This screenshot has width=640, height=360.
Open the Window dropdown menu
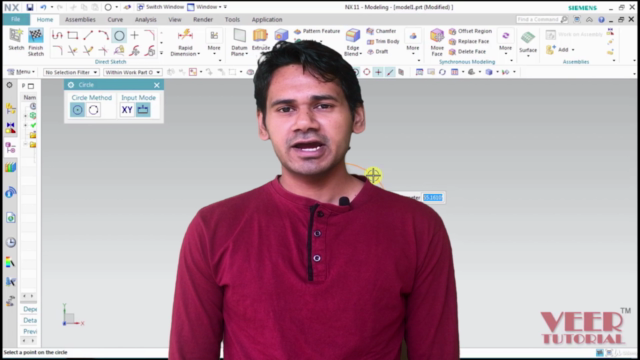204,7
